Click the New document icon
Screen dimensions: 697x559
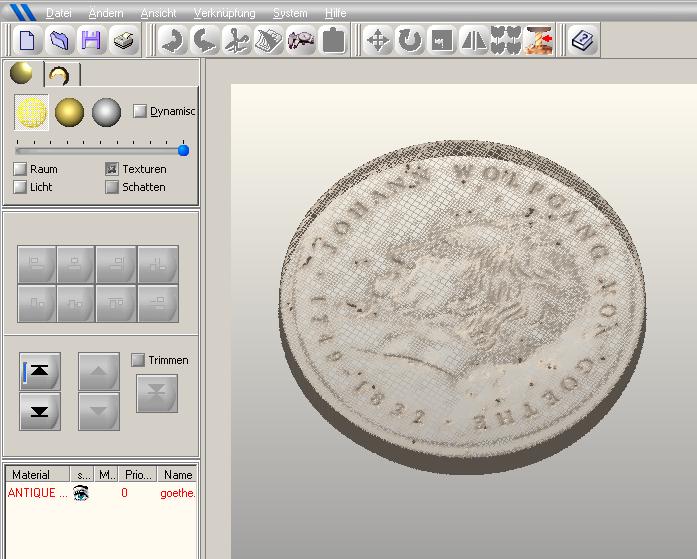[27, 41]
